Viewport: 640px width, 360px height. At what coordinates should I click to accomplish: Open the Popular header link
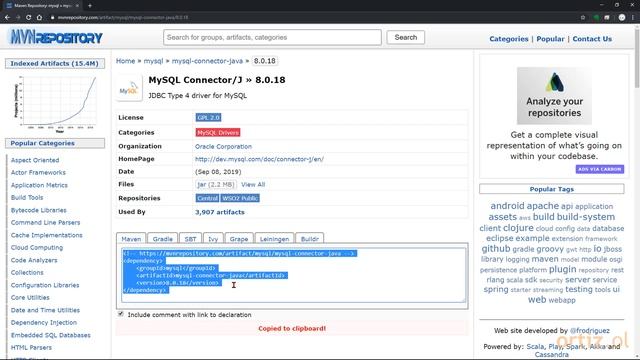pos(550,39)
